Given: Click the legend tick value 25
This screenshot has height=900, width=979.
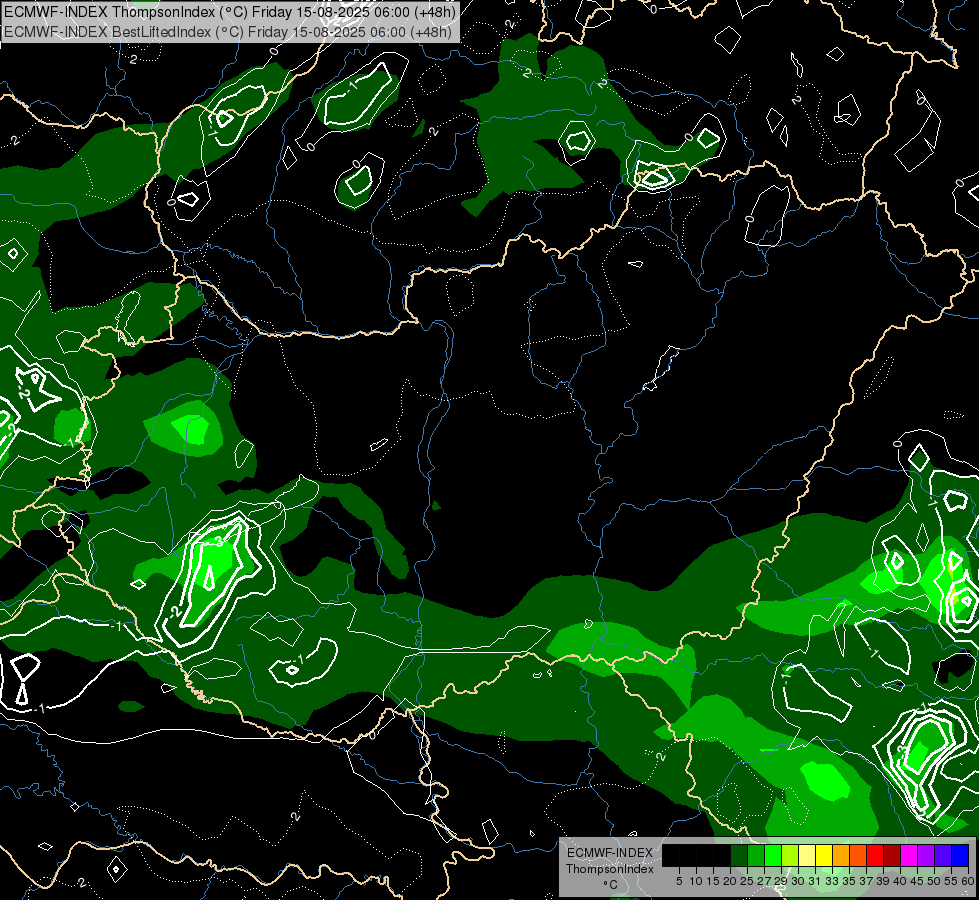Looking at the screenshot, I should 747,881.
